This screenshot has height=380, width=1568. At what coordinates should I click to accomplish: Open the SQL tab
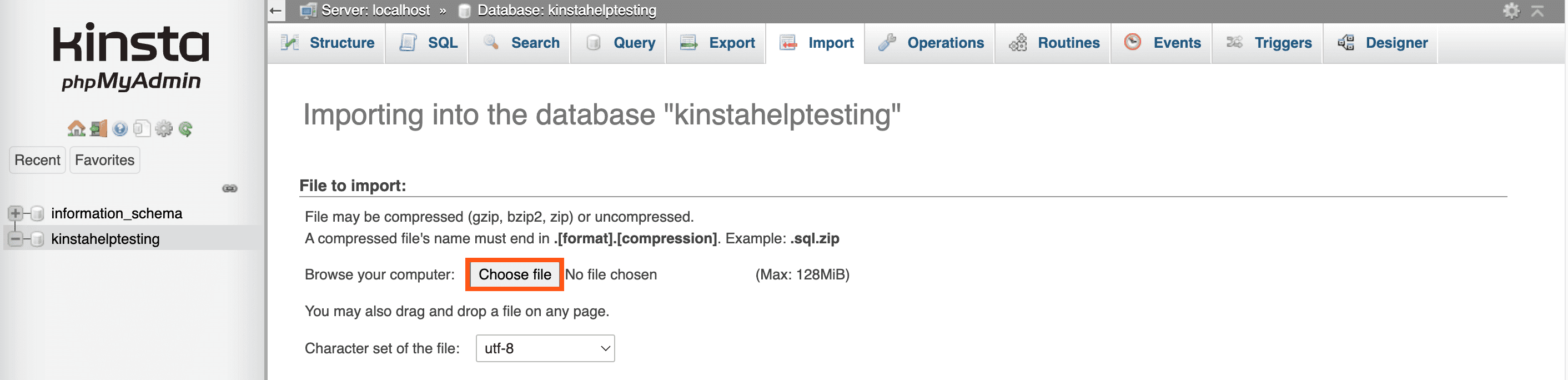click(426, 43)
